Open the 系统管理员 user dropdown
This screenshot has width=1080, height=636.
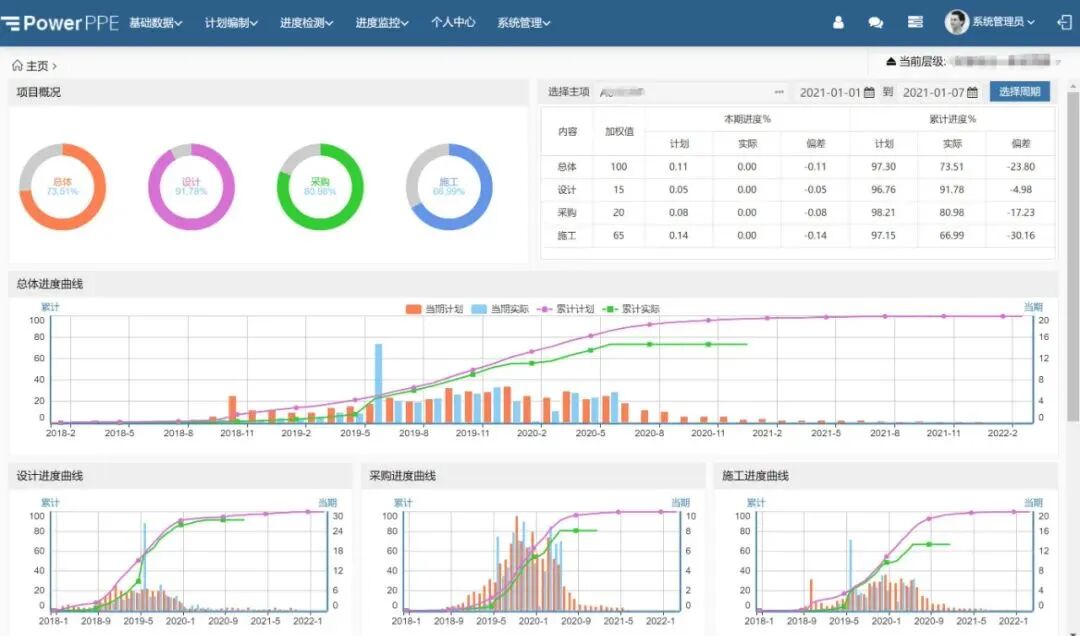pos(1003,22)
